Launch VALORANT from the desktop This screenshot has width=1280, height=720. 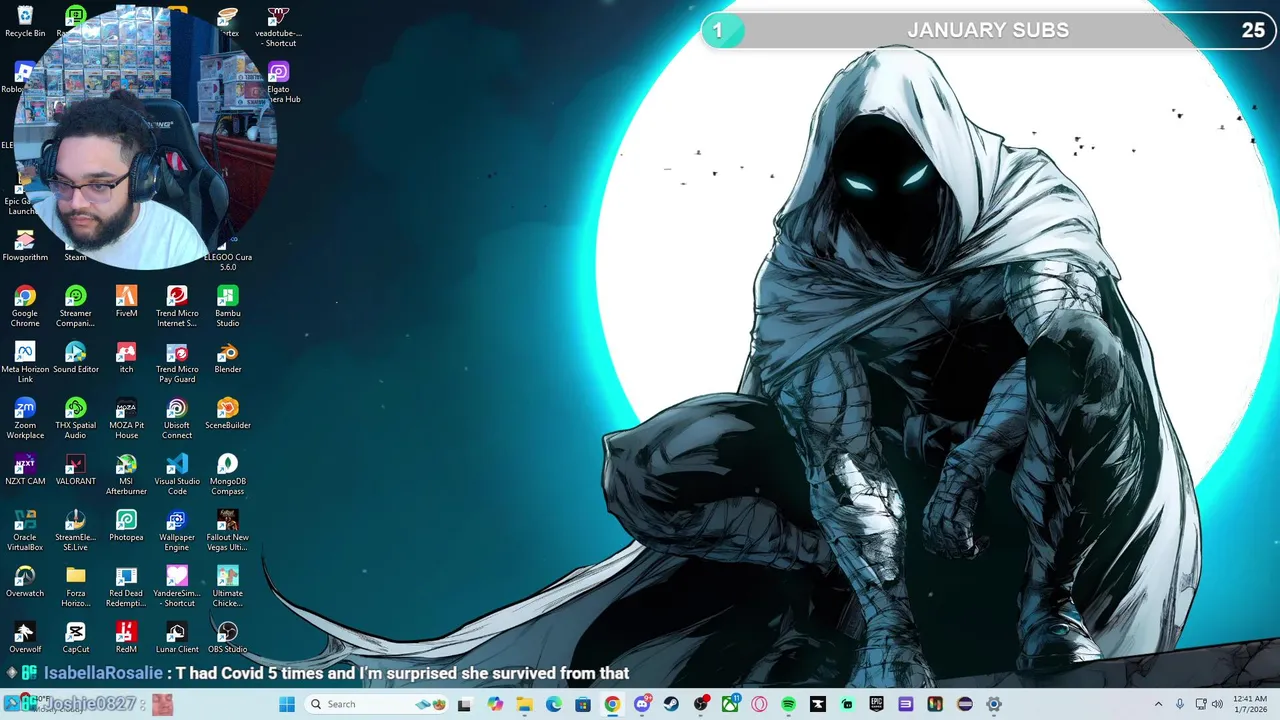click(75, 469)
